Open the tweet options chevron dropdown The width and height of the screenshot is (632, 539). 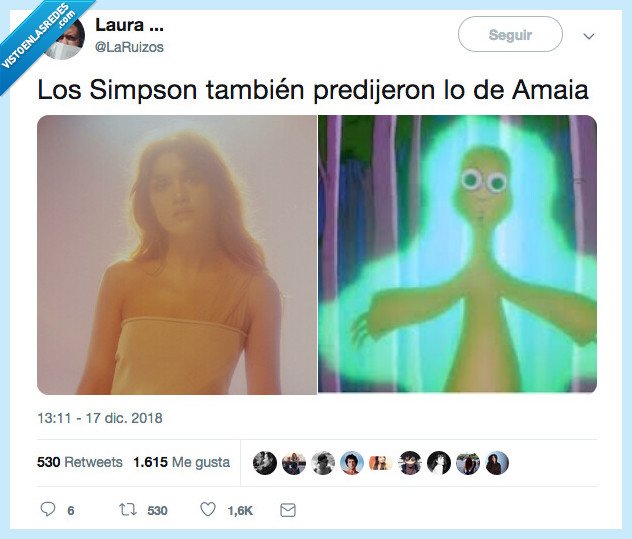tap(589, 36)
